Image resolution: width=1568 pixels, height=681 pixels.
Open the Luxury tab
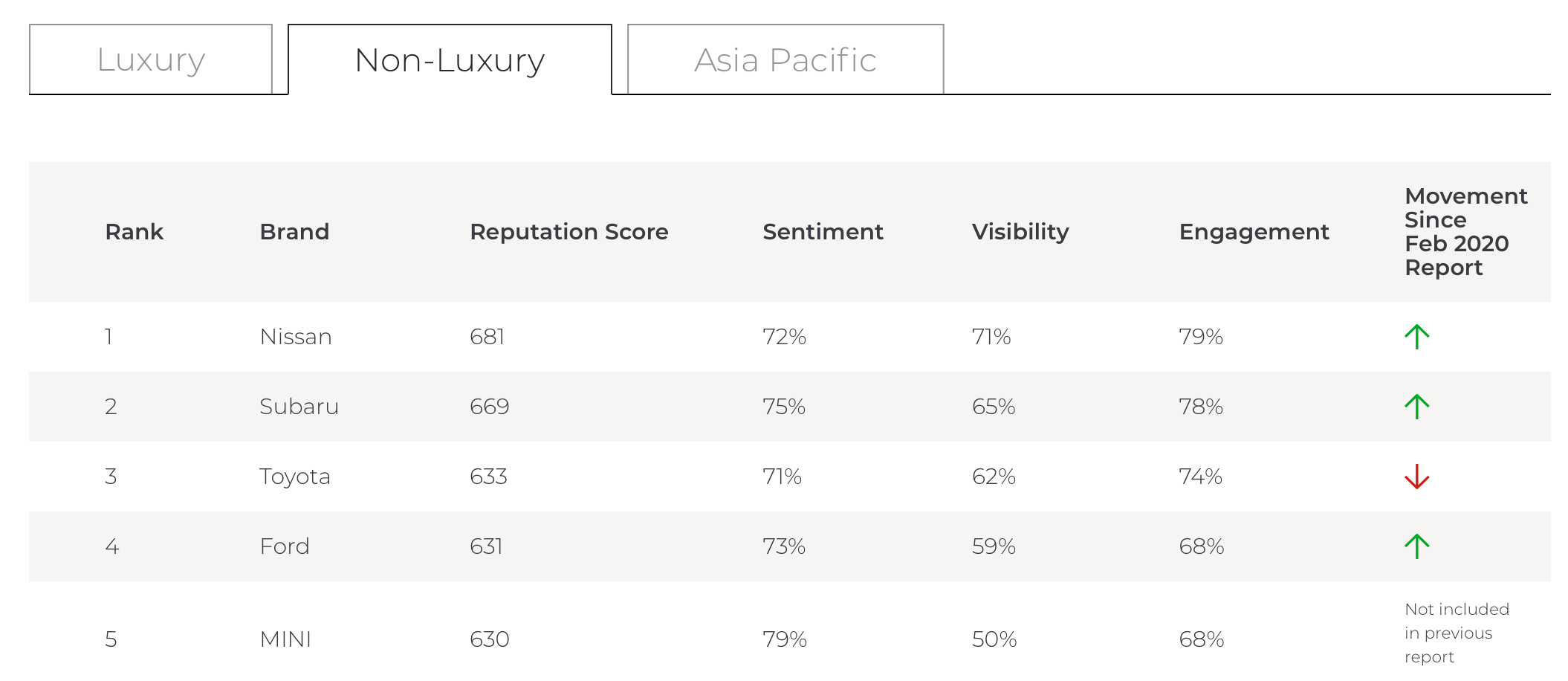pos(151,59)
